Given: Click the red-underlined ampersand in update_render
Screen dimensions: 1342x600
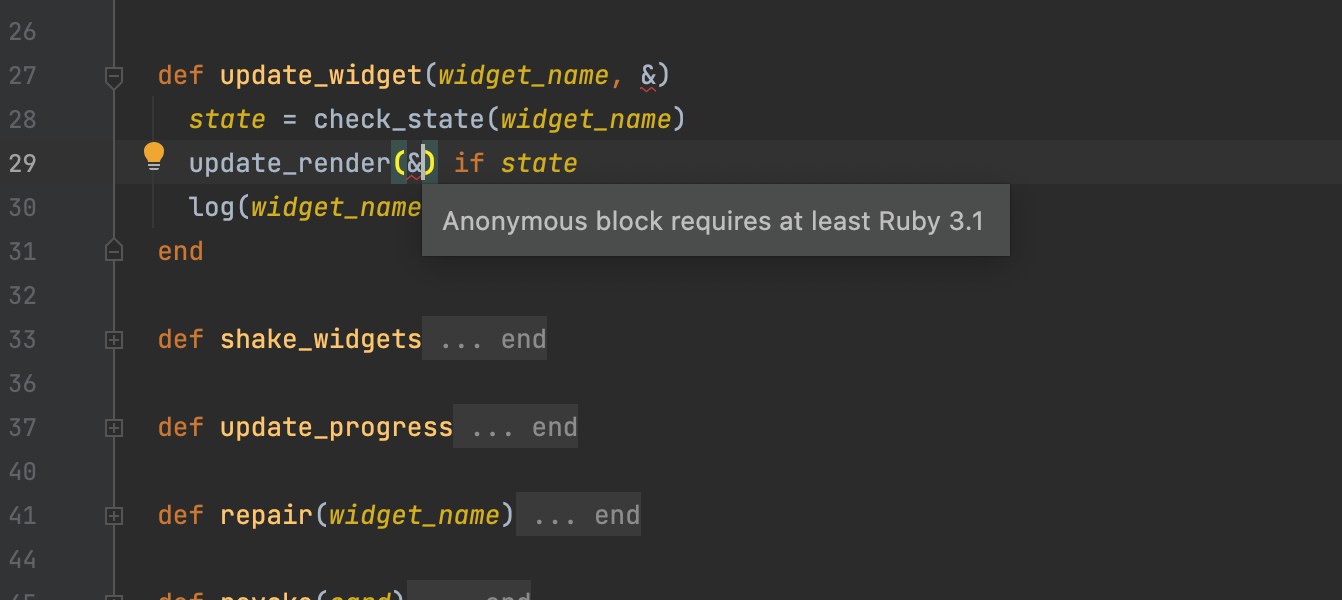Looking at the screenshot, I should tap(418, 162).
